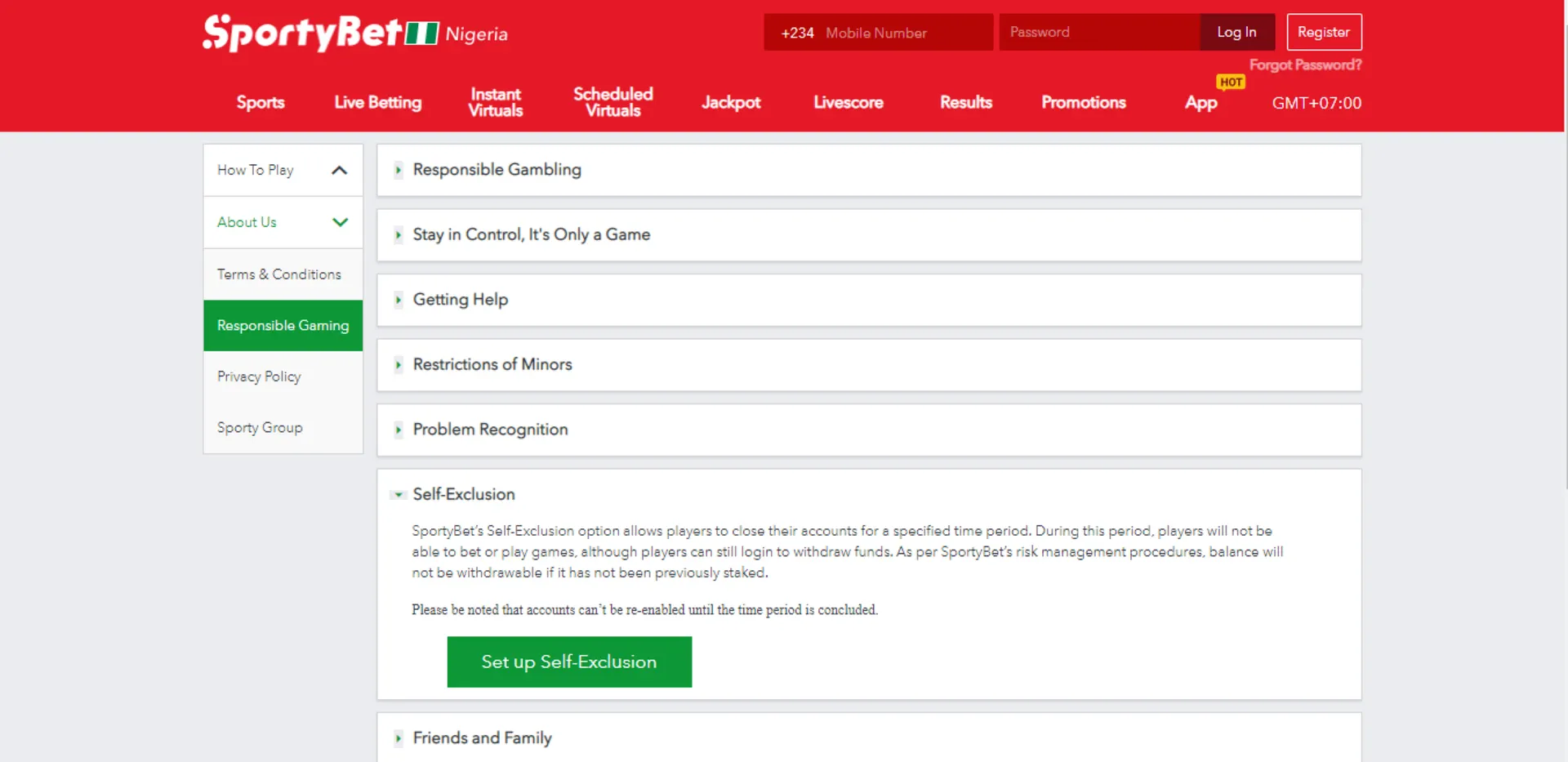Screen dimensions: 1568x762
Task: Open the Live Betting menu
Action: 376,102
